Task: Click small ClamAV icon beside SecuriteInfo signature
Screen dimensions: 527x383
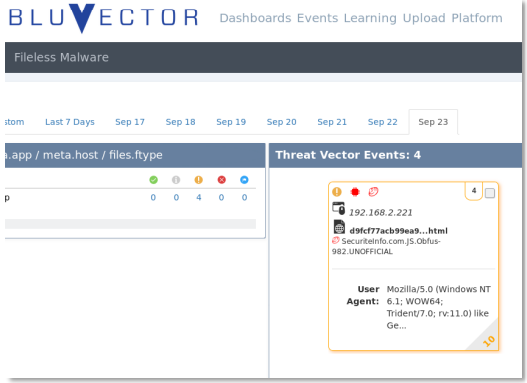Action: pos(336,240)
